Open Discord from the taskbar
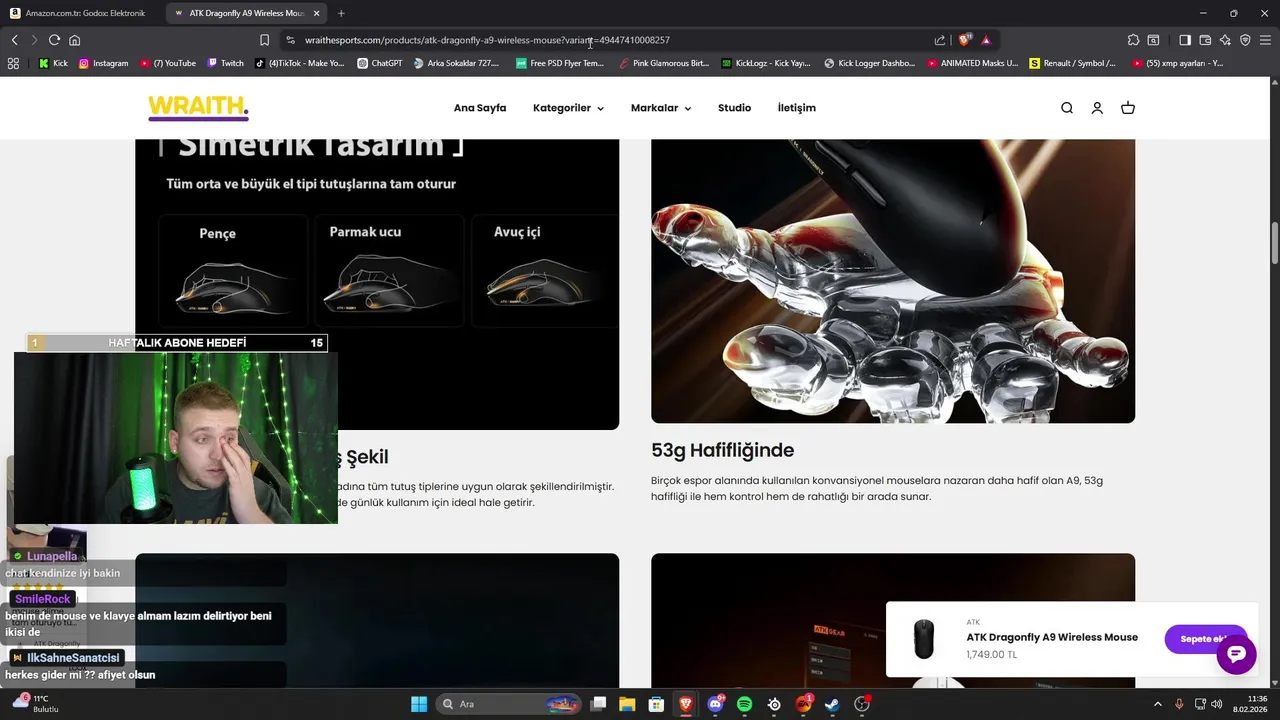Image resolution: width=1280 pixels, height=720 pixels. (x=715, y=704)
